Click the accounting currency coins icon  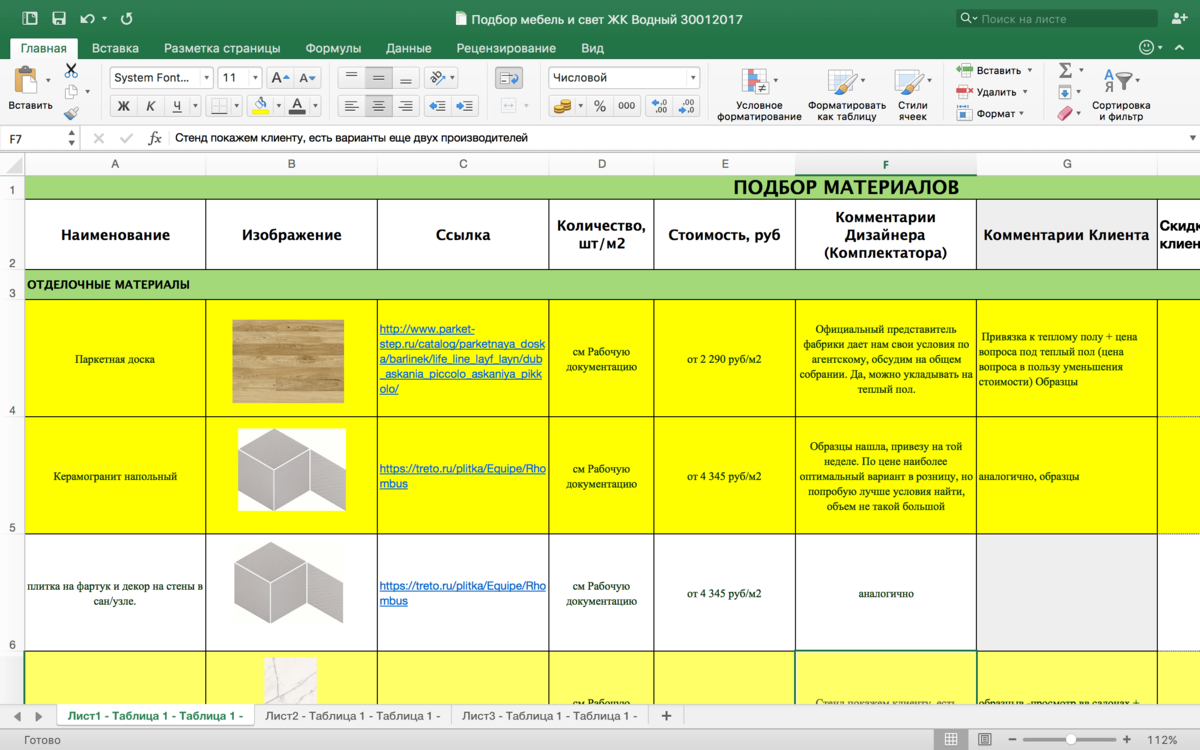(x=562, y=106)
